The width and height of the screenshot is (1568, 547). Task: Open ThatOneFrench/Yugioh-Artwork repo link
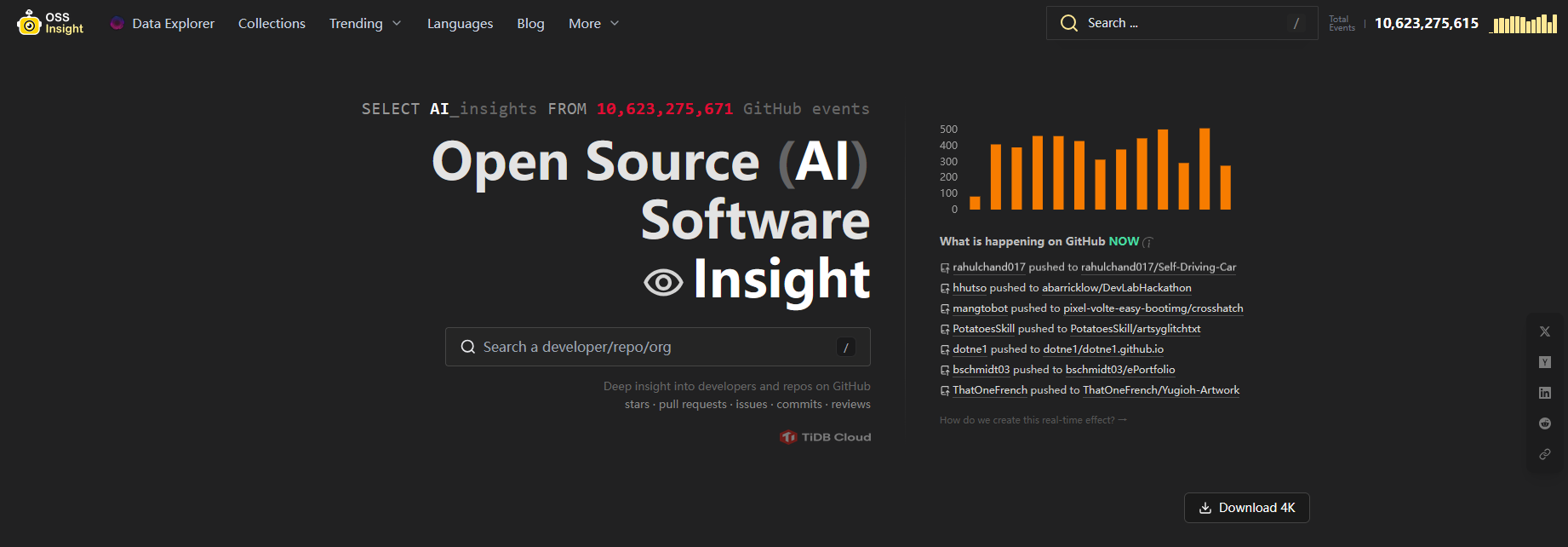pos(1161,389)
